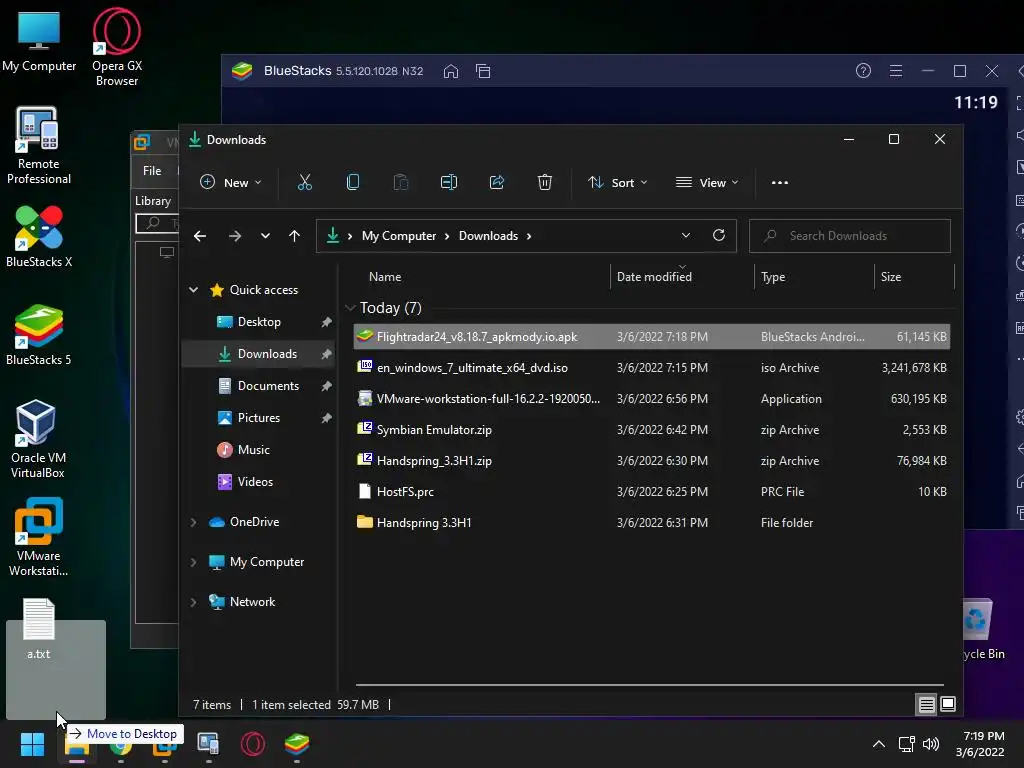The width and height of the screenshot is (1024, 768).
Task: Go up one folder level arrow
Action: point(295,236)
